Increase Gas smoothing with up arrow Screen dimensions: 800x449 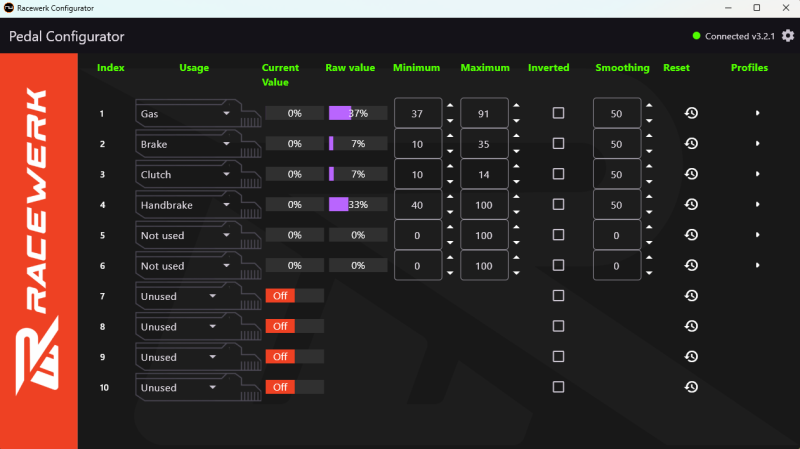click(649, 106)
